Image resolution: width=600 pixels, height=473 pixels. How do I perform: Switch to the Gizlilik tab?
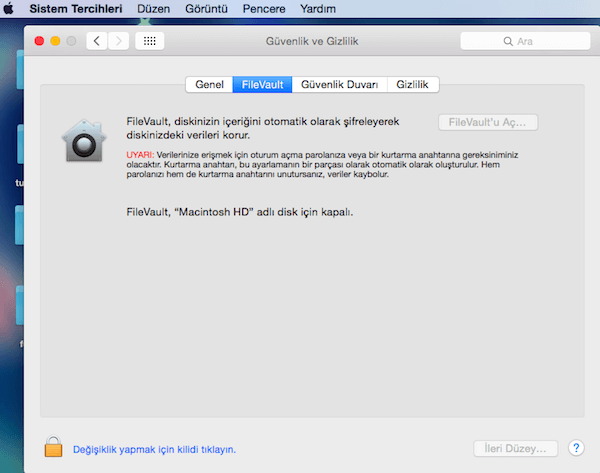tap(412, 85)
